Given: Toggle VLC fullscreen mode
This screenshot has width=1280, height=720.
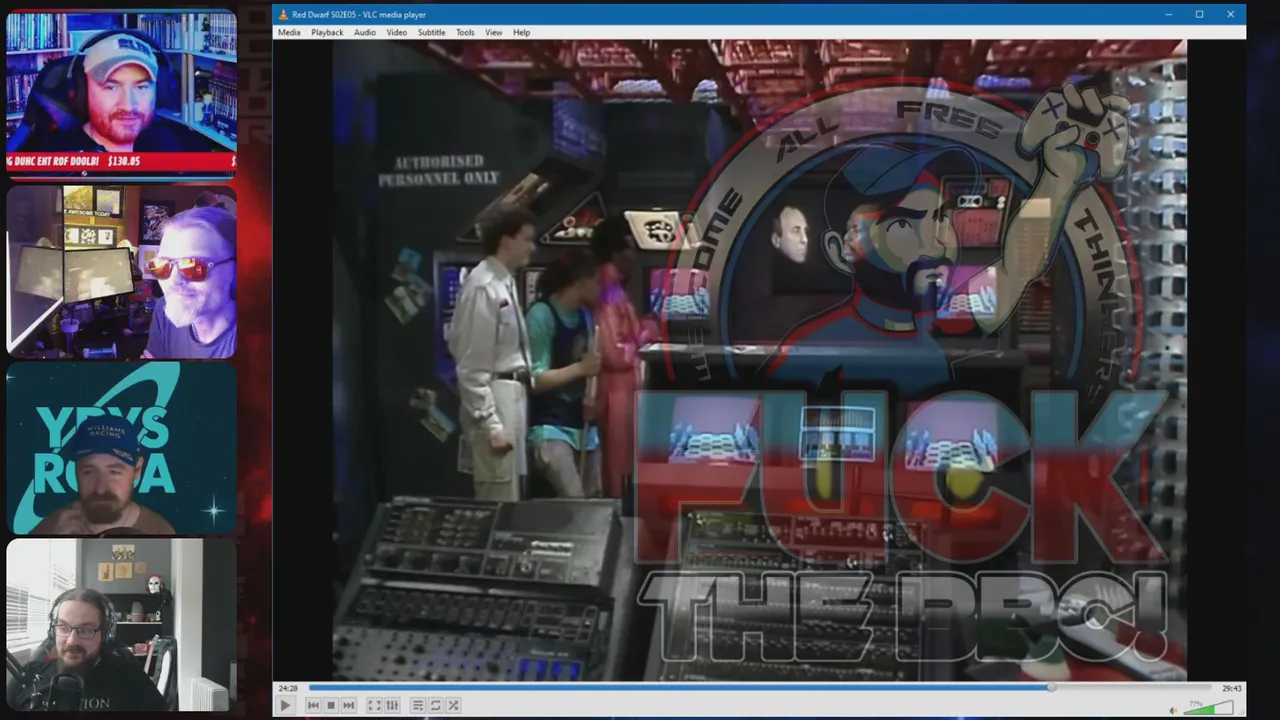Looking at the screenshot, I should point(374,705).
